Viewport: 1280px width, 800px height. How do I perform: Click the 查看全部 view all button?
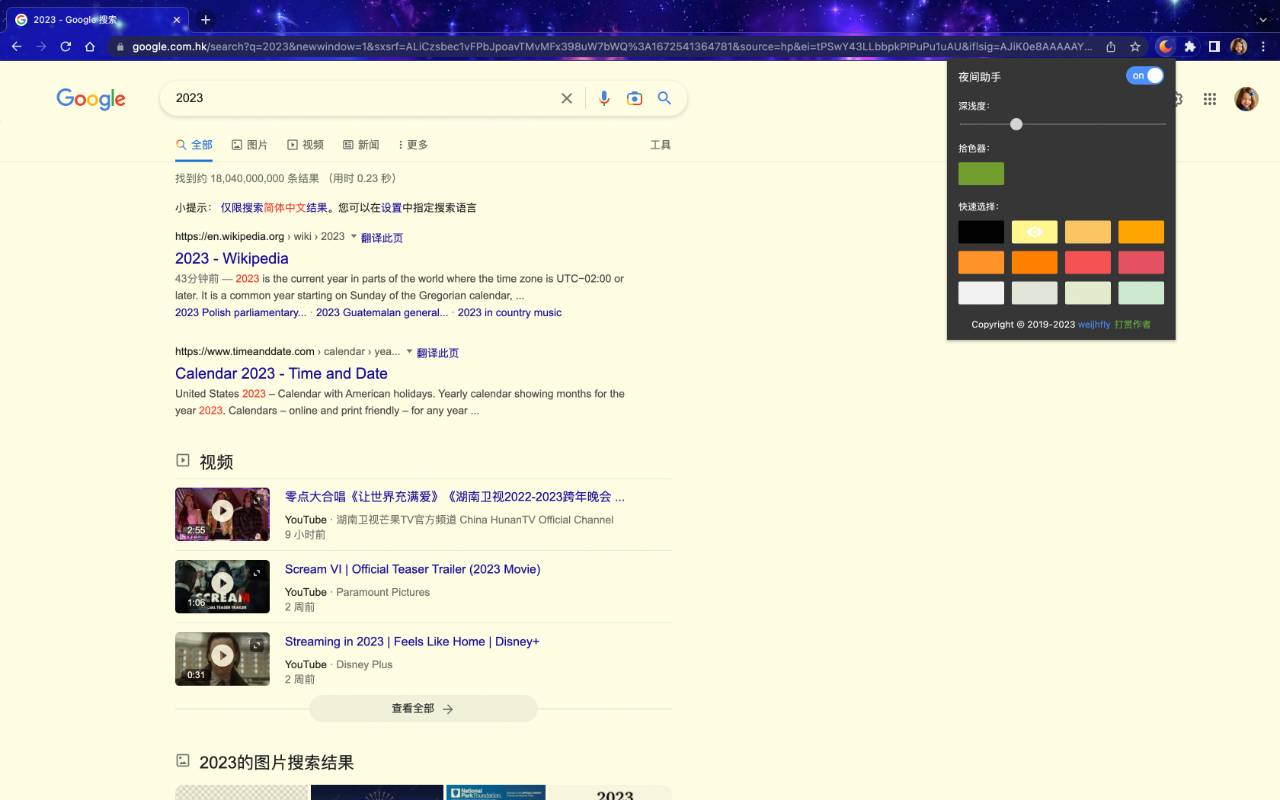coord(423,709)
